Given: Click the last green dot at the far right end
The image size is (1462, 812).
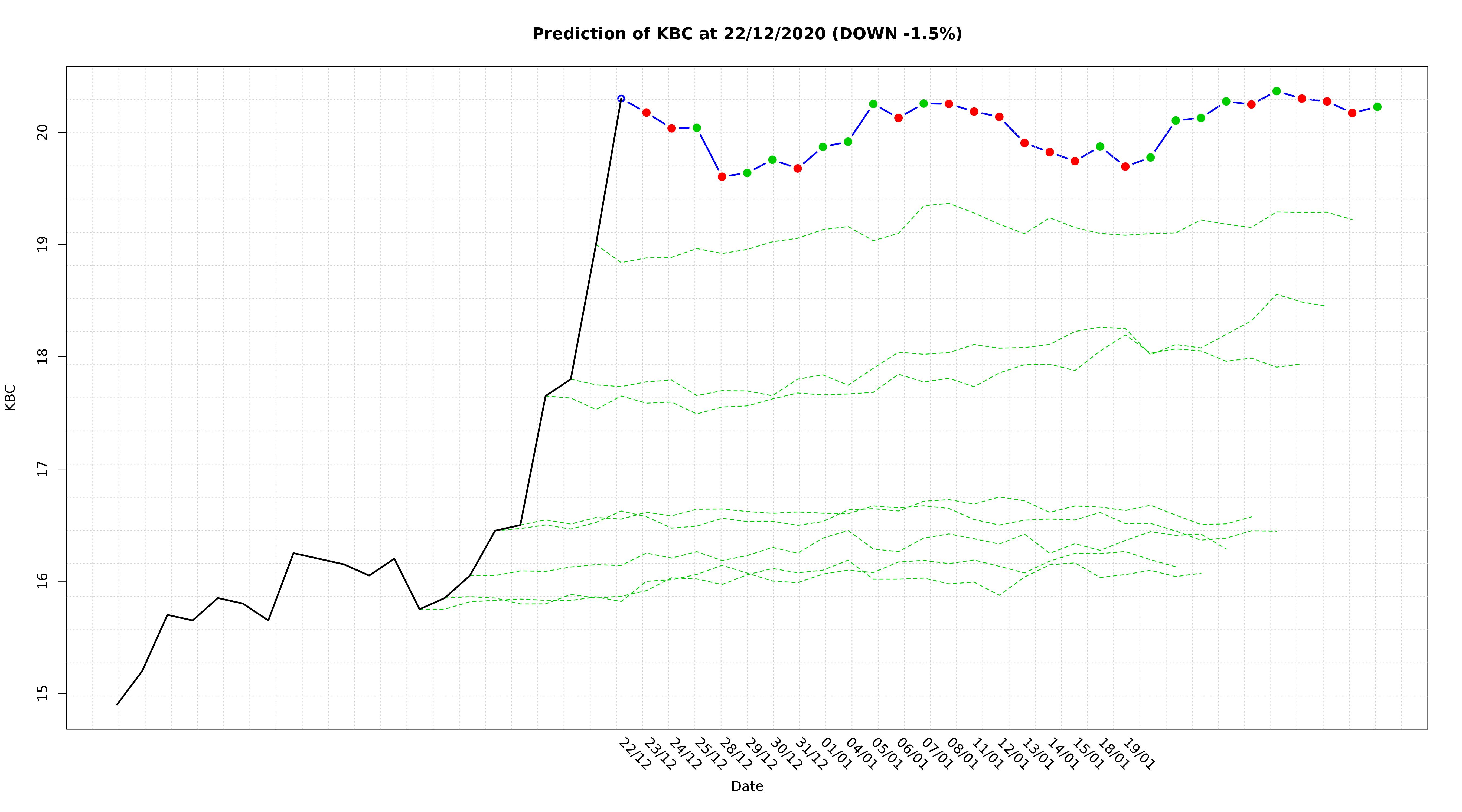Looking at the screenshot, I should [1377, 107].
